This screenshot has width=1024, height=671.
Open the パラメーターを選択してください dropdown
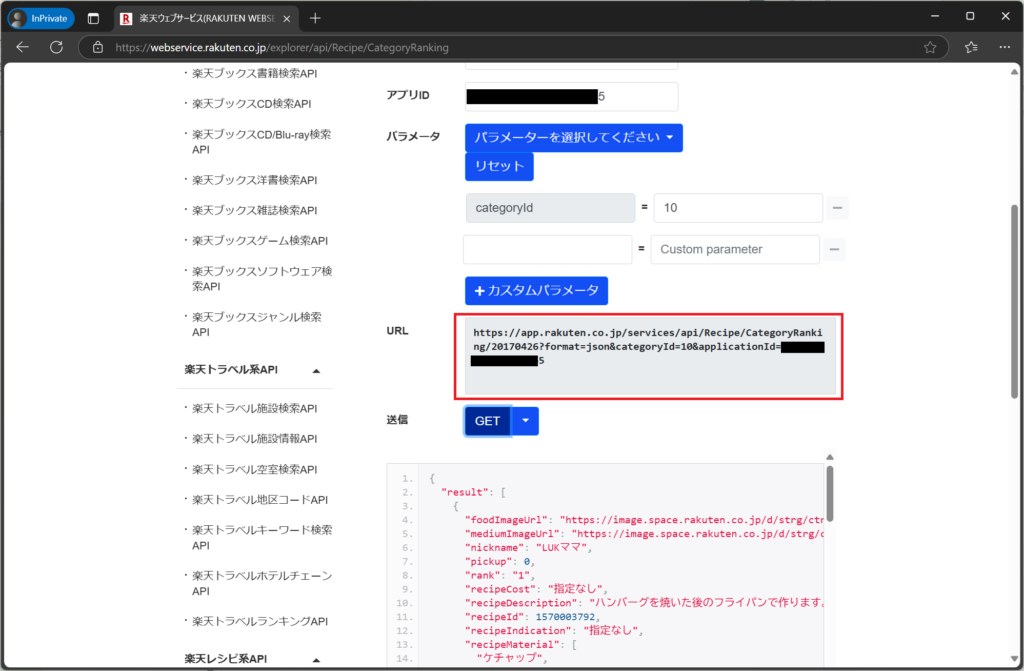tap(573, 138)
